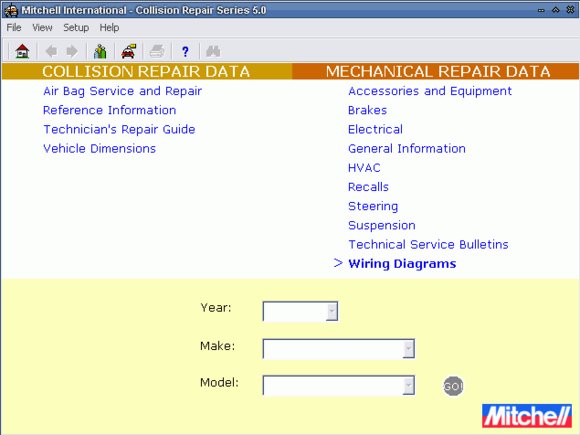
Task: Click the Print toolbar icon
Action: 157,51
